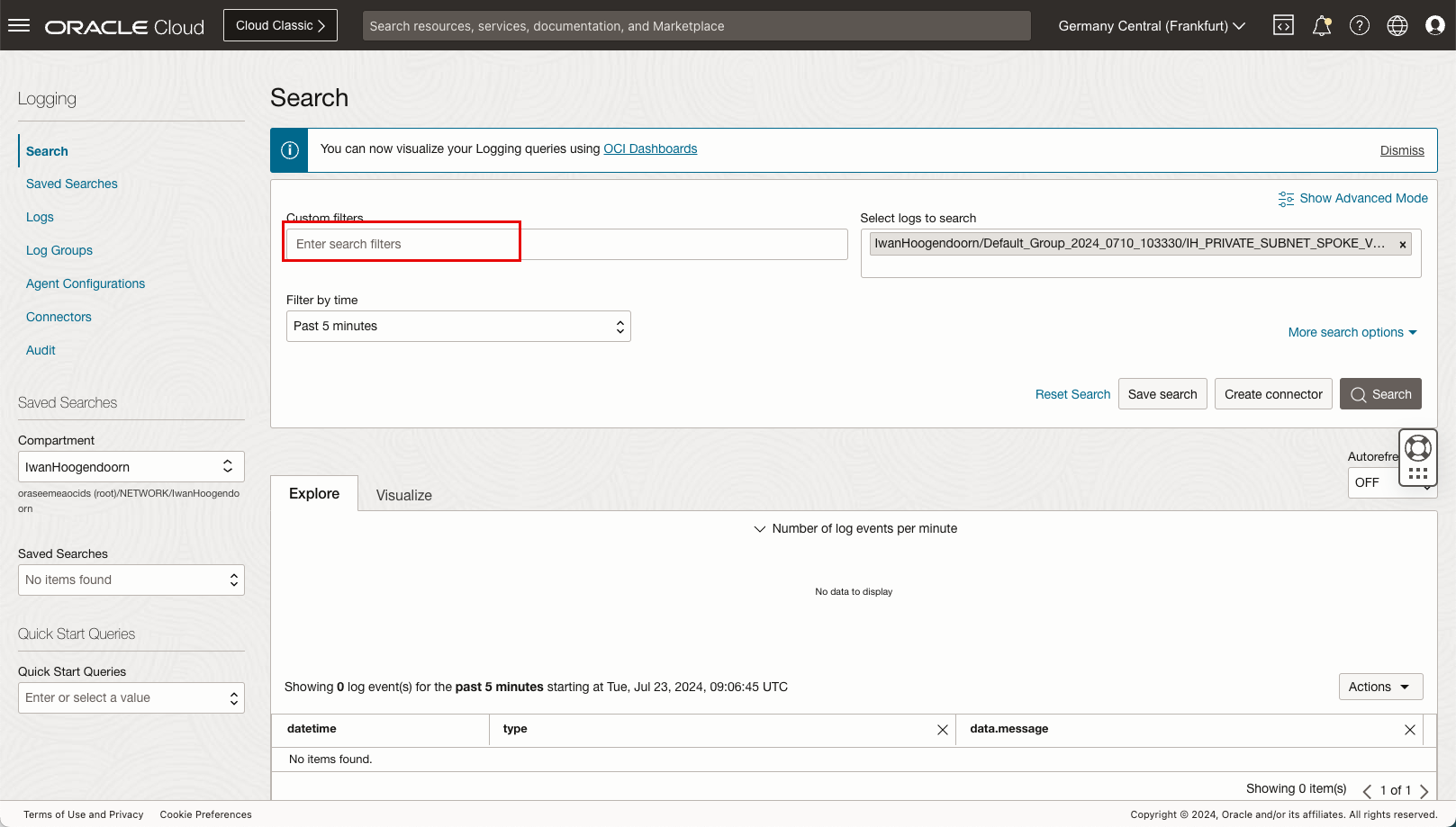The image size is (1456, 827).
Task: Select Search in Logging sidebar
Action: tap(47, 151)
